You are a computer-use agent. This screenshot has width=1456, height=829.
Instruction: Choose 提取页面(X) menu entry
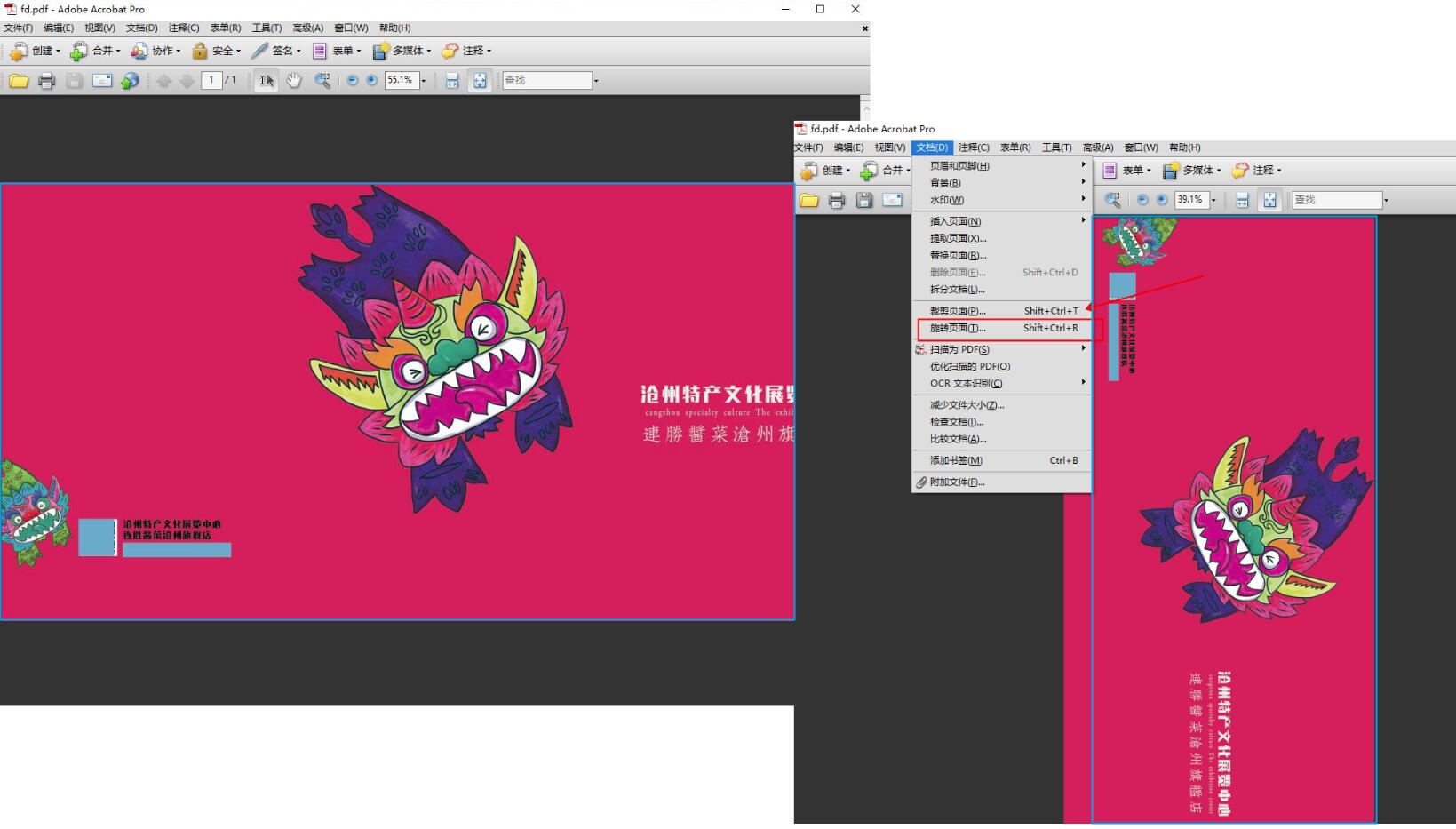tap(1003, 238)
